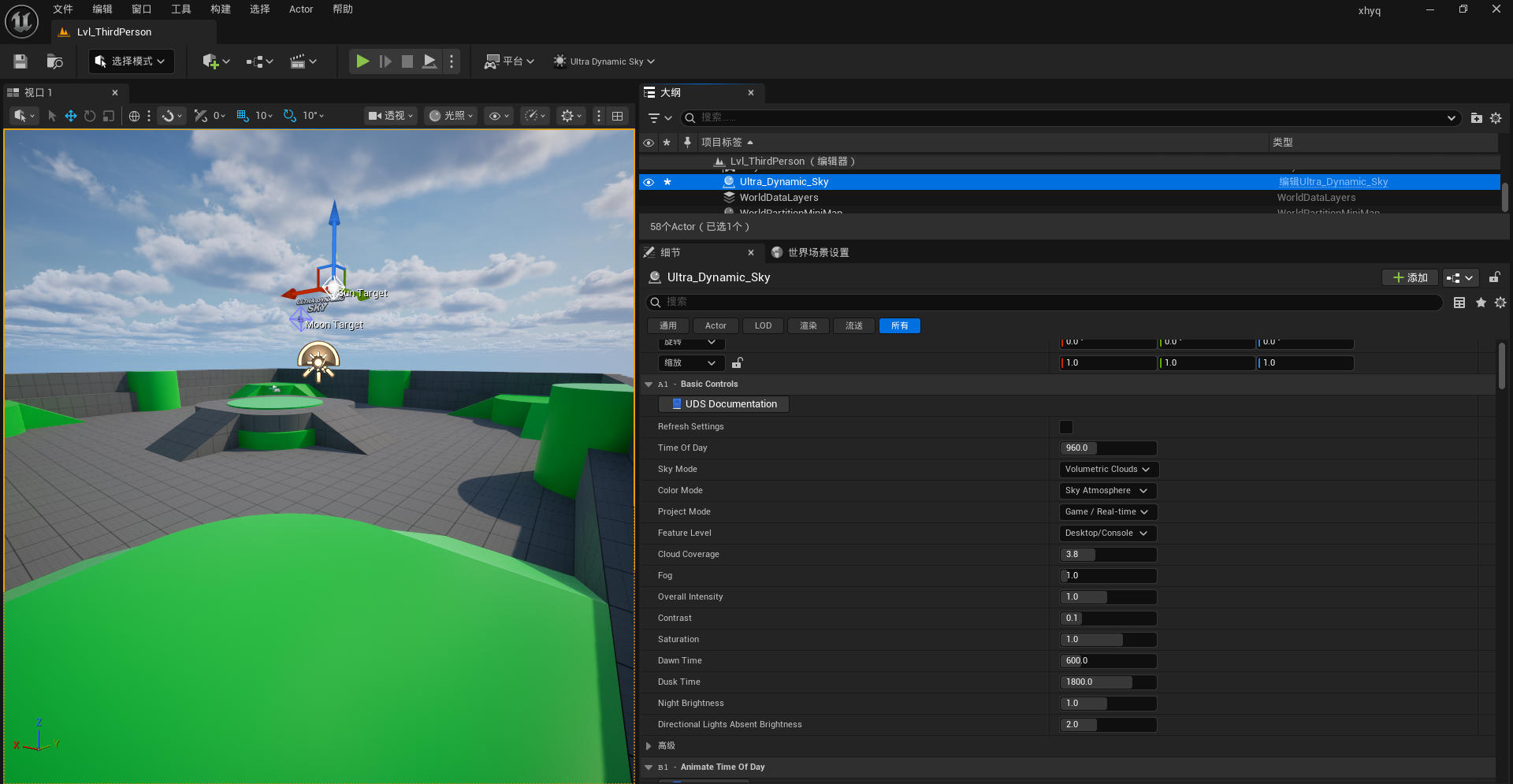Image resolution: width=1513 pixels, height=784 pixels.
Task: Open the Feature Level Desktop/Console dropdown
Action: pos(1108,533)
